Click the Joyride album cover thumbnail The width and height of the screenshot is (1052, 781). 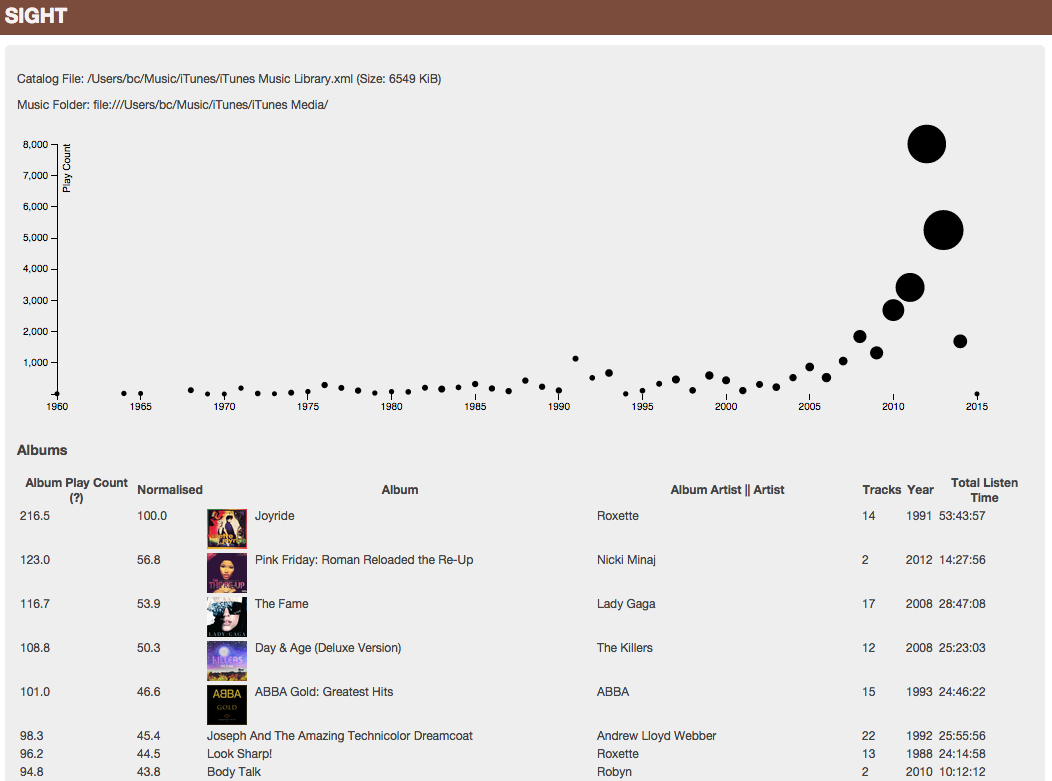pos(227,528)
